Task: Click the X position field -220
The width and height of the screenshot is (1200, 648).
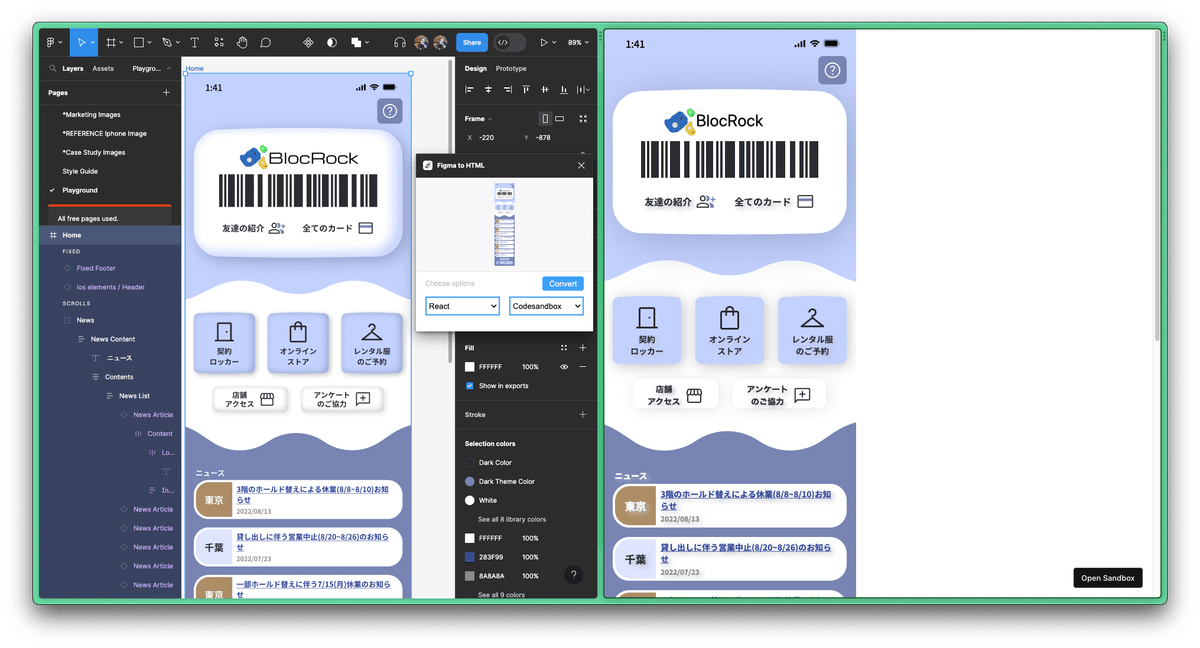Action: pos(487,137)
